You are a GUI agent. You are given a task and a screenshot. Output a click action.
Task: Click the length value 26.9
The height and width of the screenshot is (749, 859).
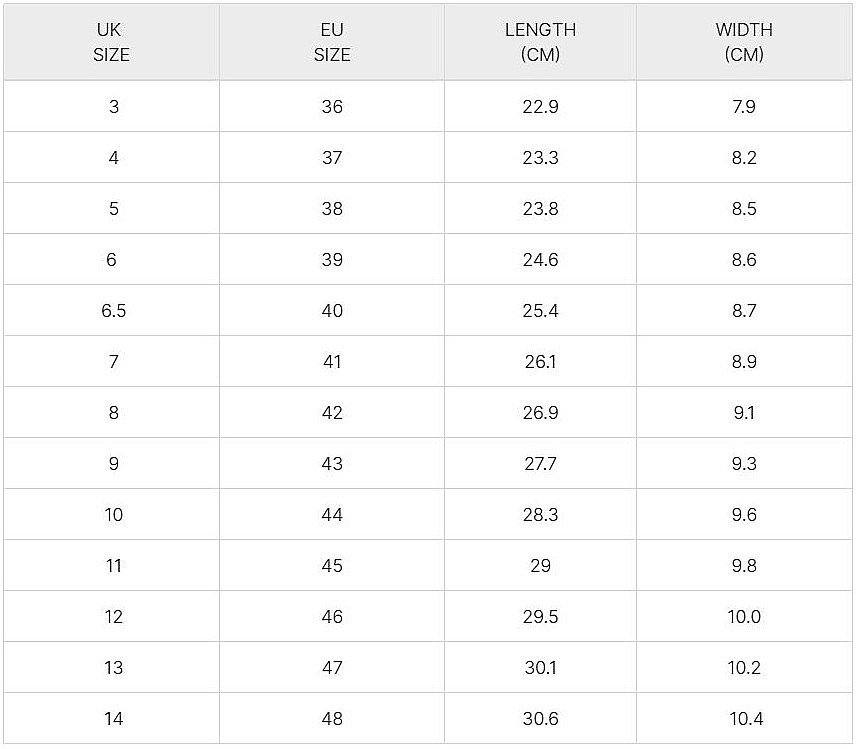(540, 413)
